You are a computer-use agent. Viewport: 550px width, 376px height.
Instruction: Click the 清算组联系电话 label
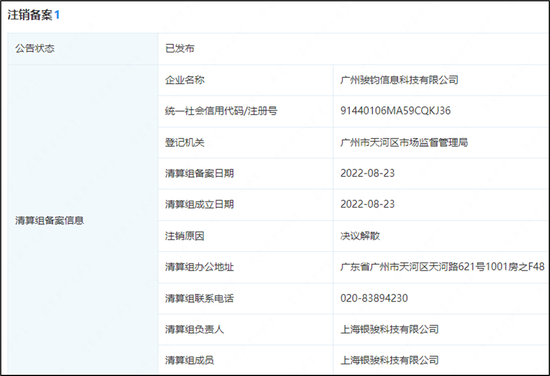(x=199, y=298)
